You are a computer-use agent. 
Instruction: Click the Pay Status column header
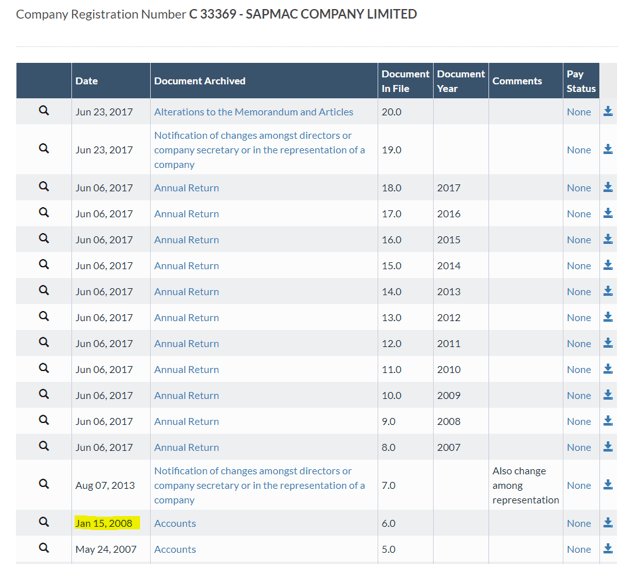click(x=580, y=81)
